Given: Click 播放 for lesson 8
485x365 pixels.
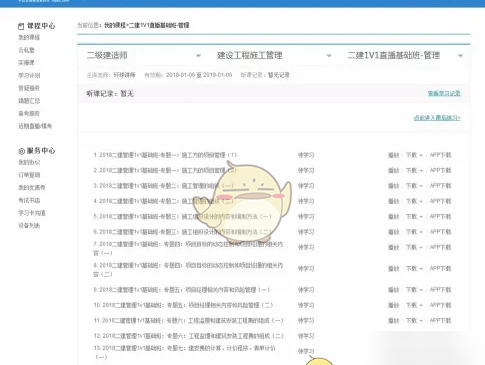Looking at the screenshot, I should pos(394,269).
